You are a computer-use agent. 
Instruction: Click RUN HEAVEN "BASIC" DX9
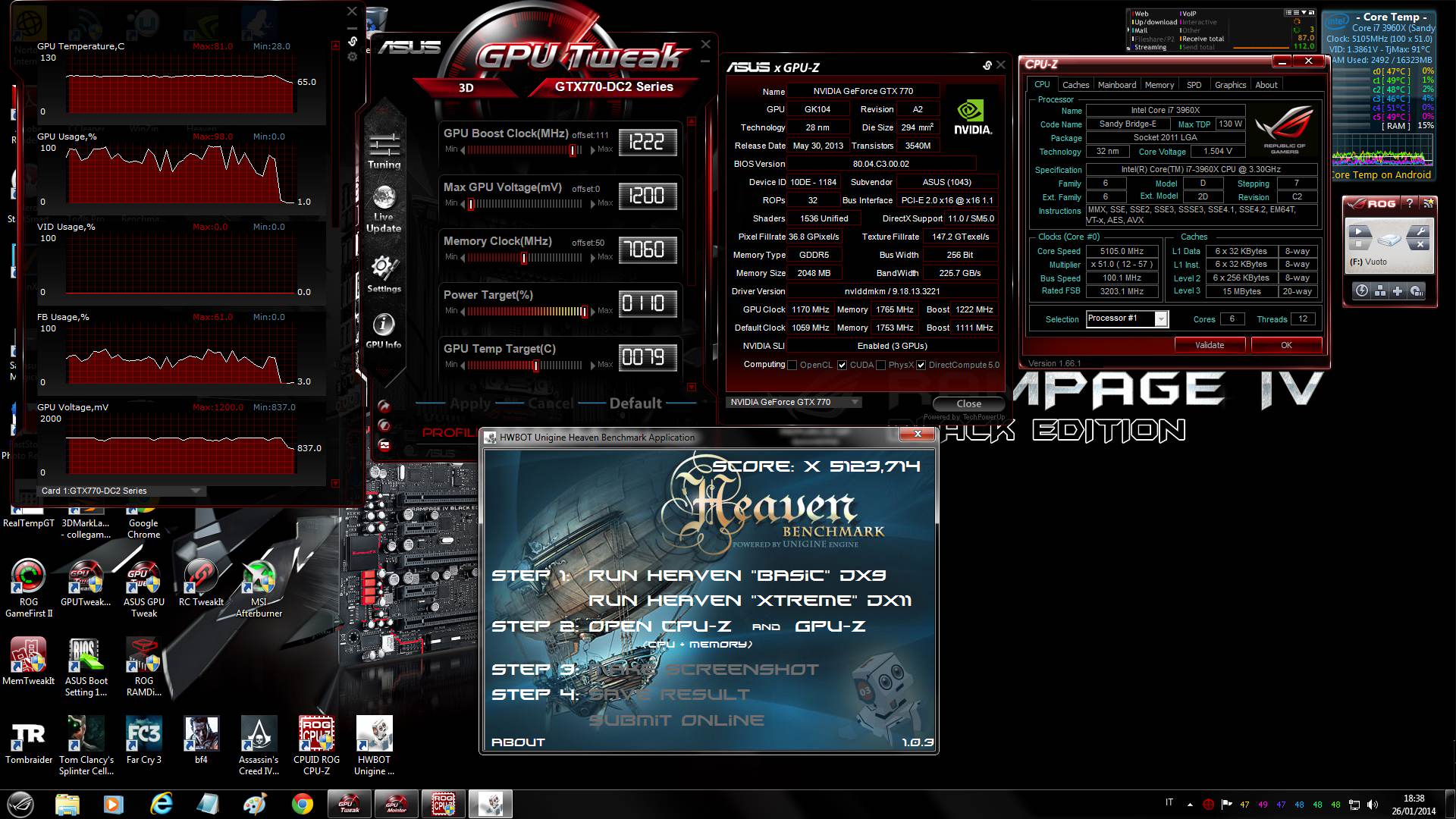(738, 576)
